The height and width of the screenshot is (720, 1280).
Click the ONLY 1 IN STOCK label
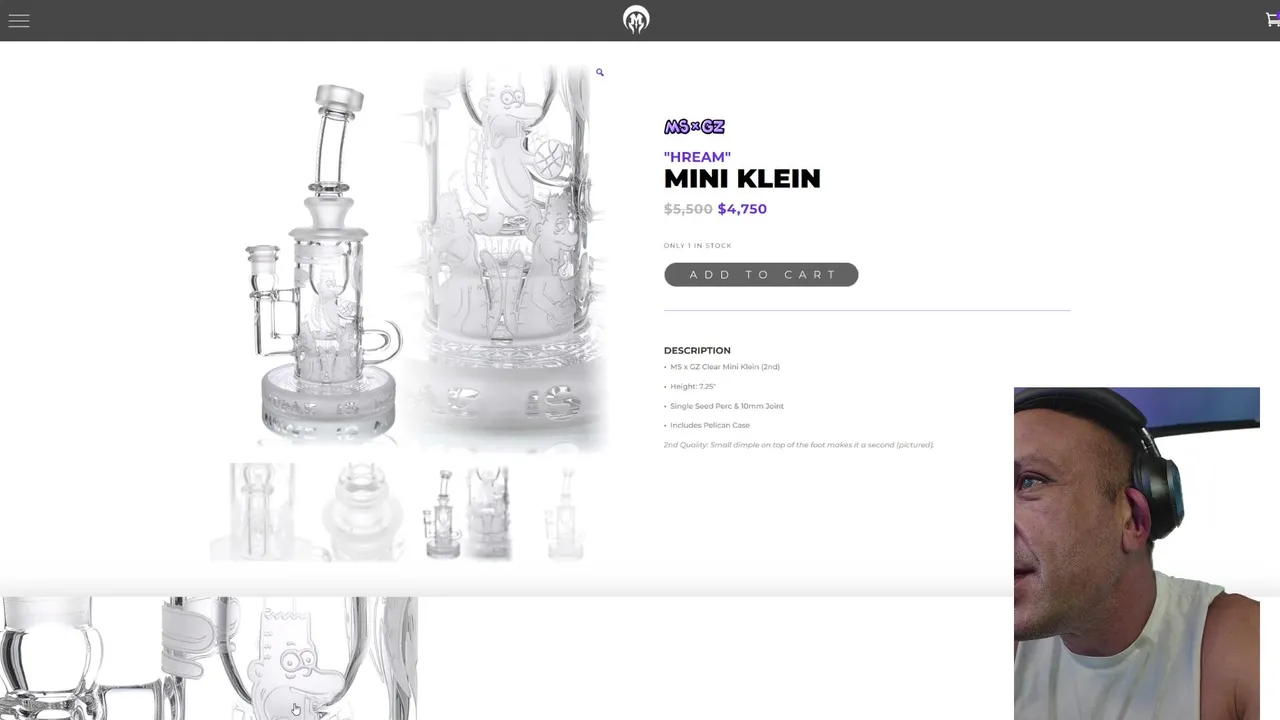click(697, 246)
